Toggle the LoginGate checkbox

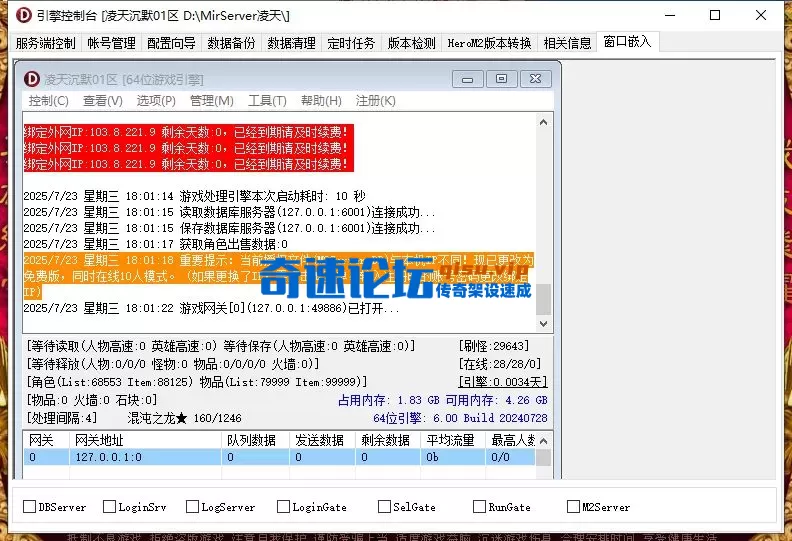[283, 506]
